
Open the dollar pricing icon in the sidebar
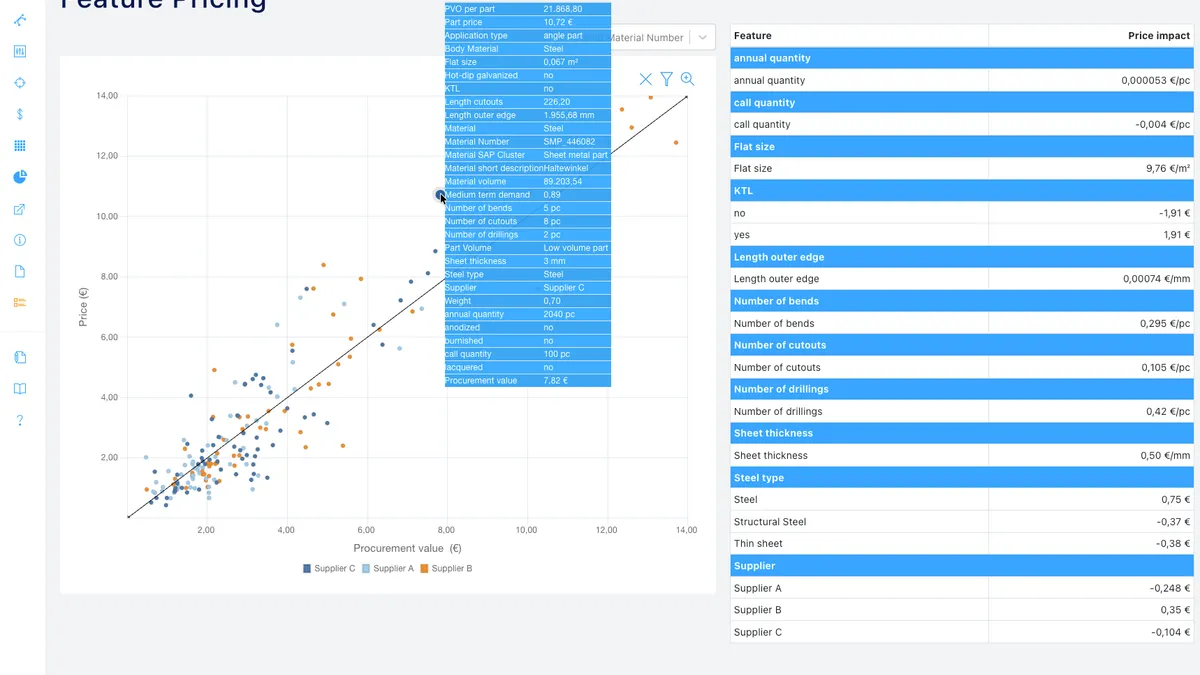click(20, 114)
